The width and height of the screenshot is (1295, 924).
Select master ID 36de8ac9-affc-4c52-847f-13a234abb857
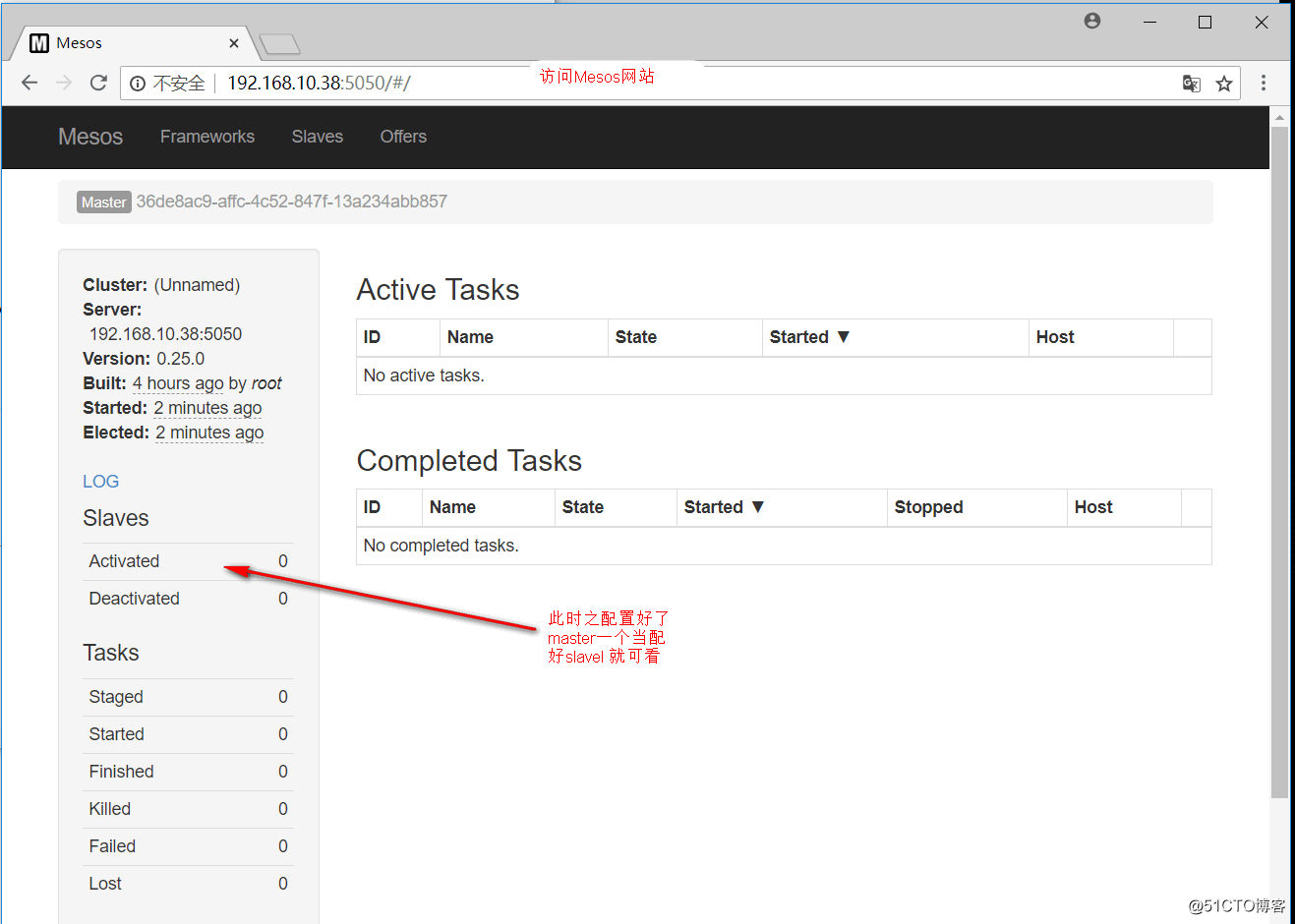(291, 202)
